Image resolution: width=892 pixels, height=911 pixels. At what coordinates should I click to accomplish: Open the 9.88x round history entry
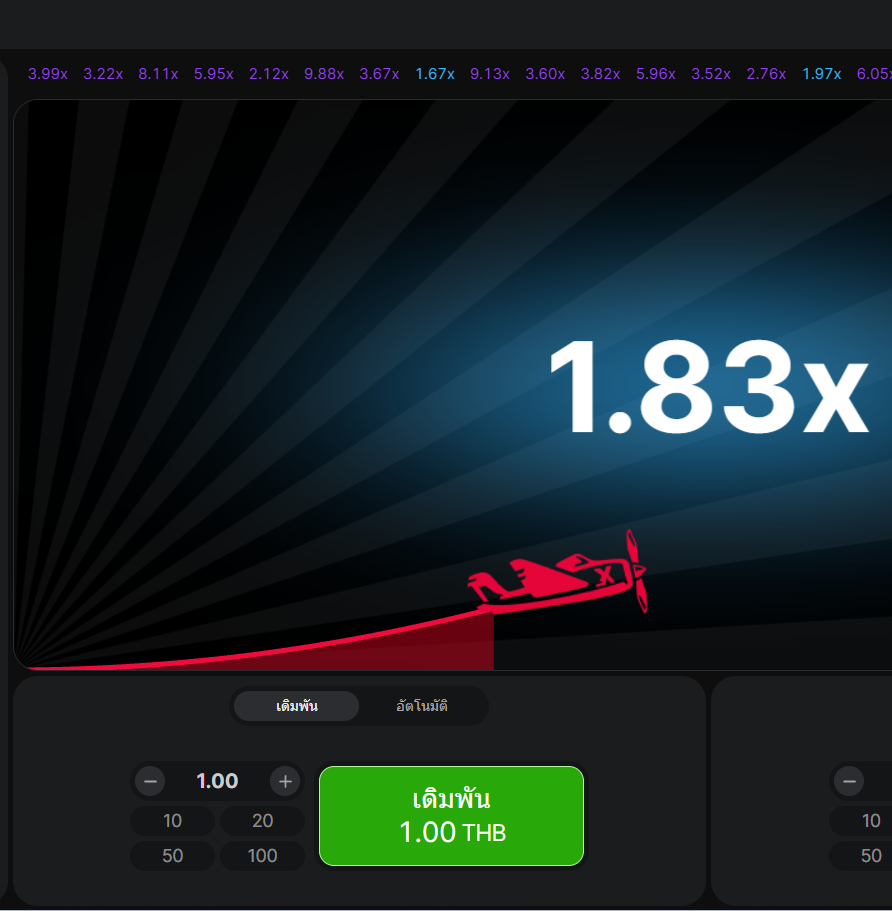[x=324, y=74]
